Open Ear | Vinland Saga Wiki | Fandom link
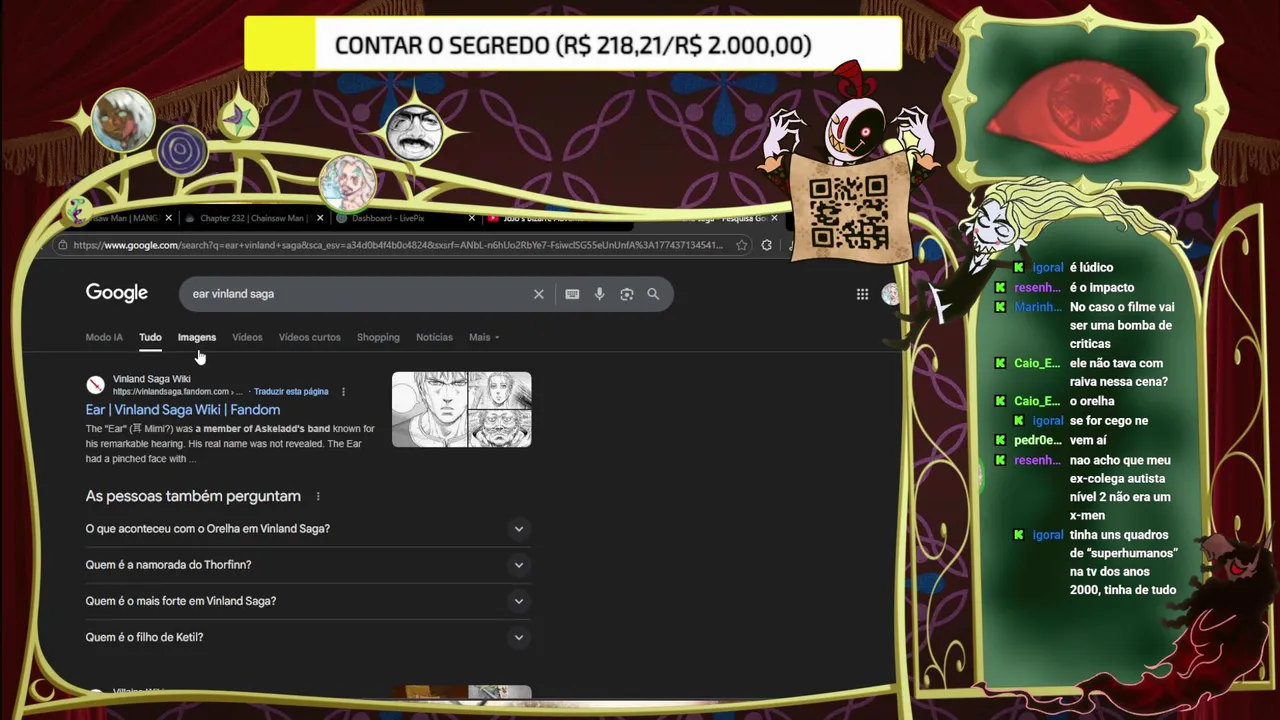The height and width of the screenshot is (720, 1280). [183, 410]
